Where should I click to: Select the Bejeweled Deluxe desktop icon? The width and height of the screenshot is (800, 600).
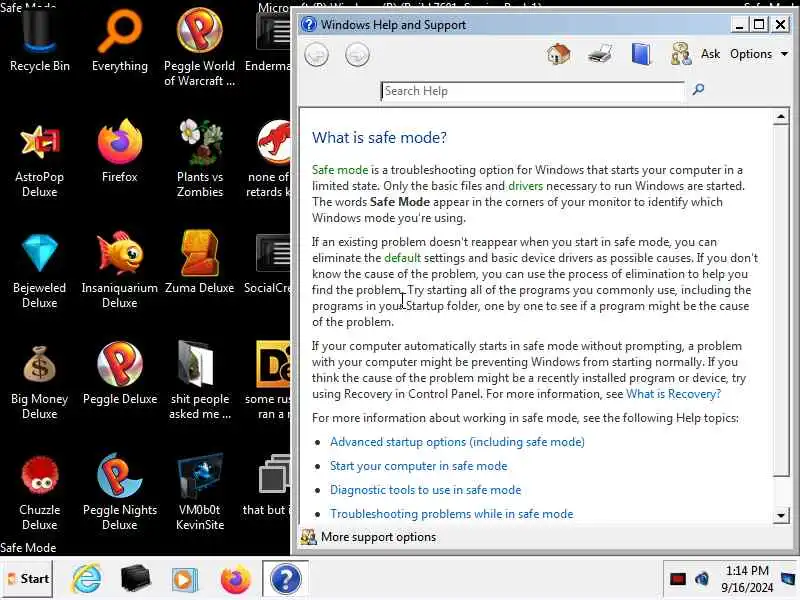tap(40, 271)
